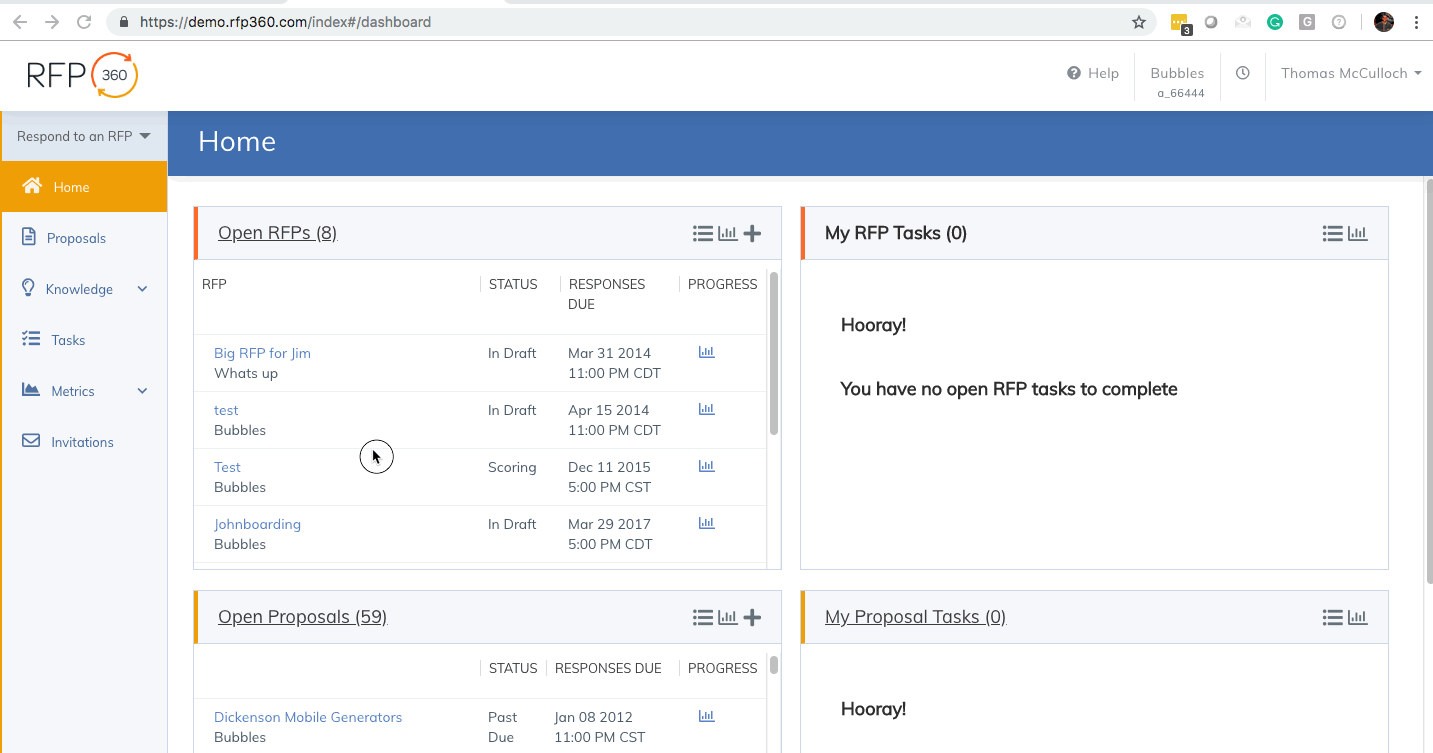Screen dimensions: 1433x753
Task: Open the list view for Open RFPs
Action: pos(702,233)
